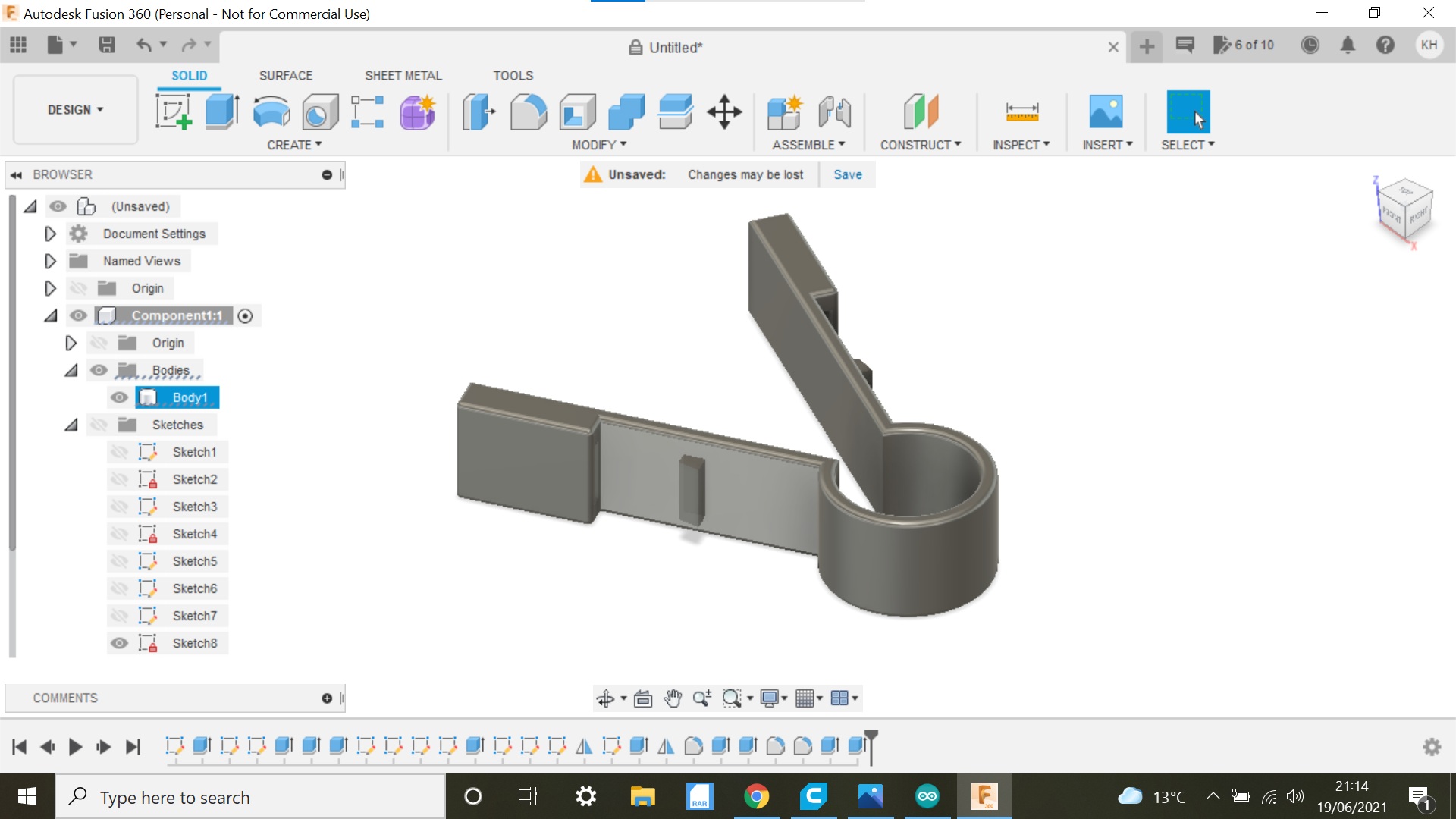This screenshot has height=819, width=1456.
Task: Select the Construct plane tool icon
Action: coord(921,111)
